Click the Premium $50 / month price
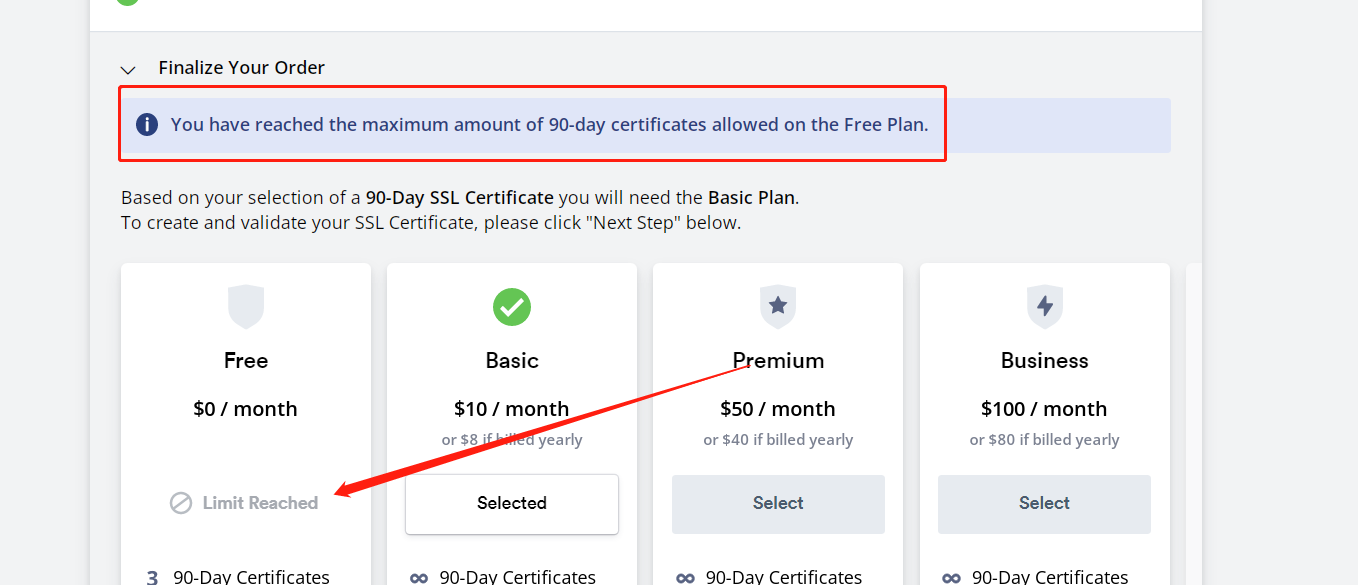1358x585 pixels. (778, 409)
